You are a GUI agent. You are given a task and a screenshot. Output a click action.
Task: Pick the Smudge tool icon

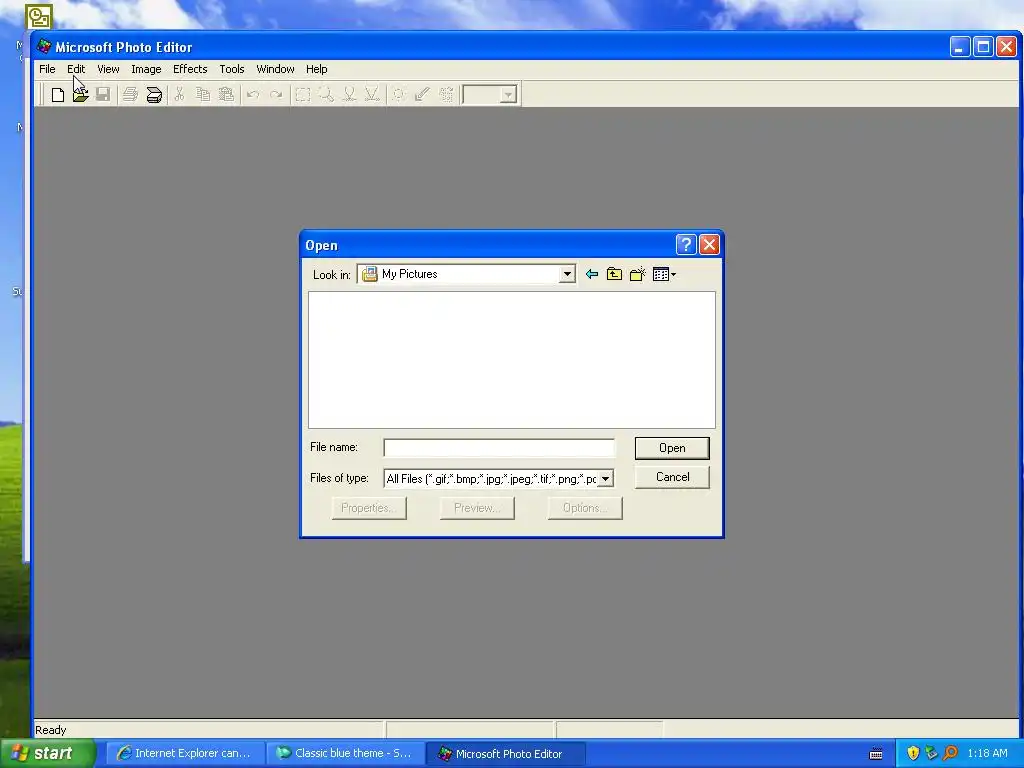(349, 95)
